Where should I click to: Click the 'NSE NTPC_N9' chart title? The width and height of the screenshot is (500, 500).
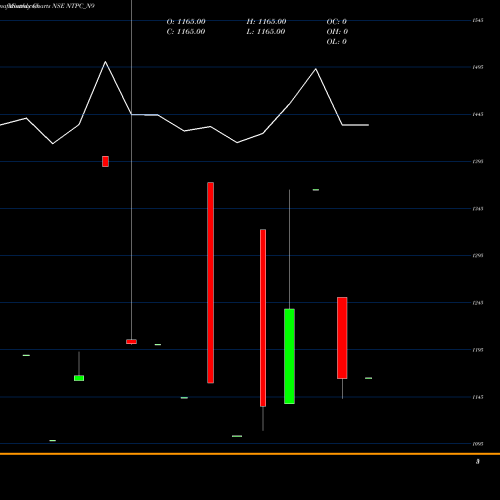73,6
